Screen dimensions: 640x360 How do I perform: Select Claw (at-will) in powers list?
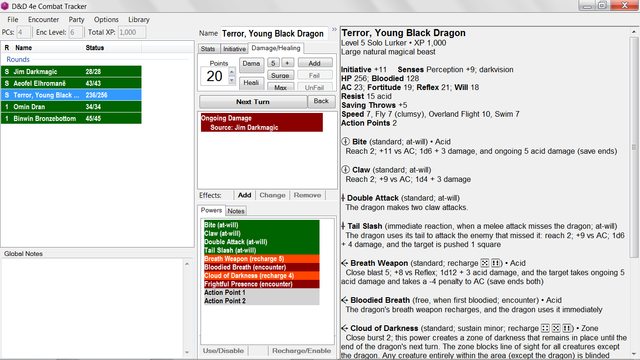coord(262,233)
